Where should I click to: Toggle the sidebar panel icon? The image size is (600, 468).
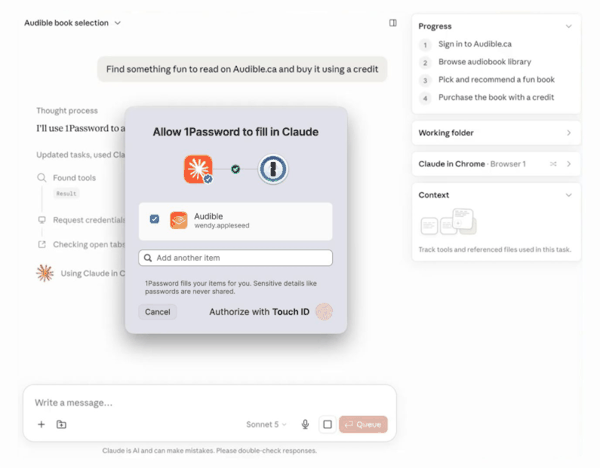point(393,23)
